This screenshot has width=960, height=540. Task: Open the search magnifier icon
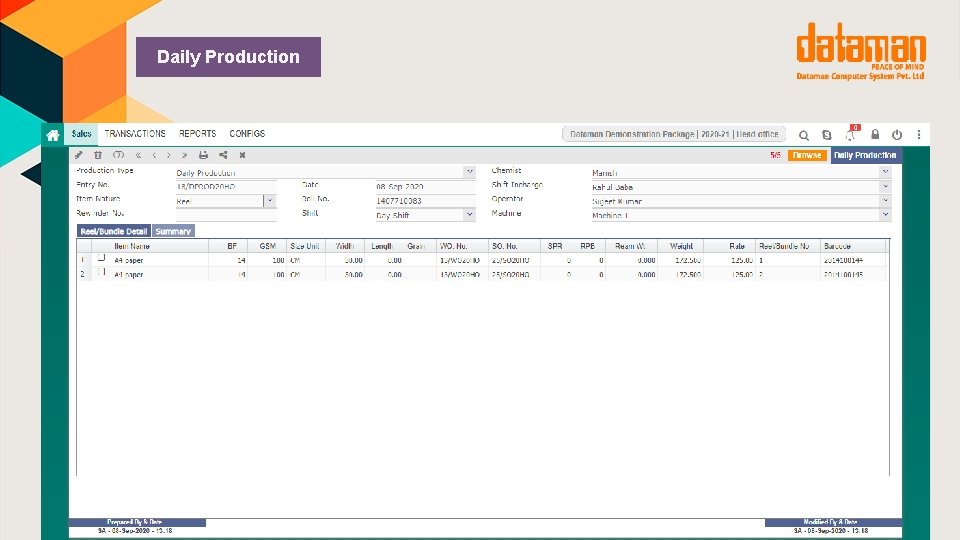tap(804, 135)
